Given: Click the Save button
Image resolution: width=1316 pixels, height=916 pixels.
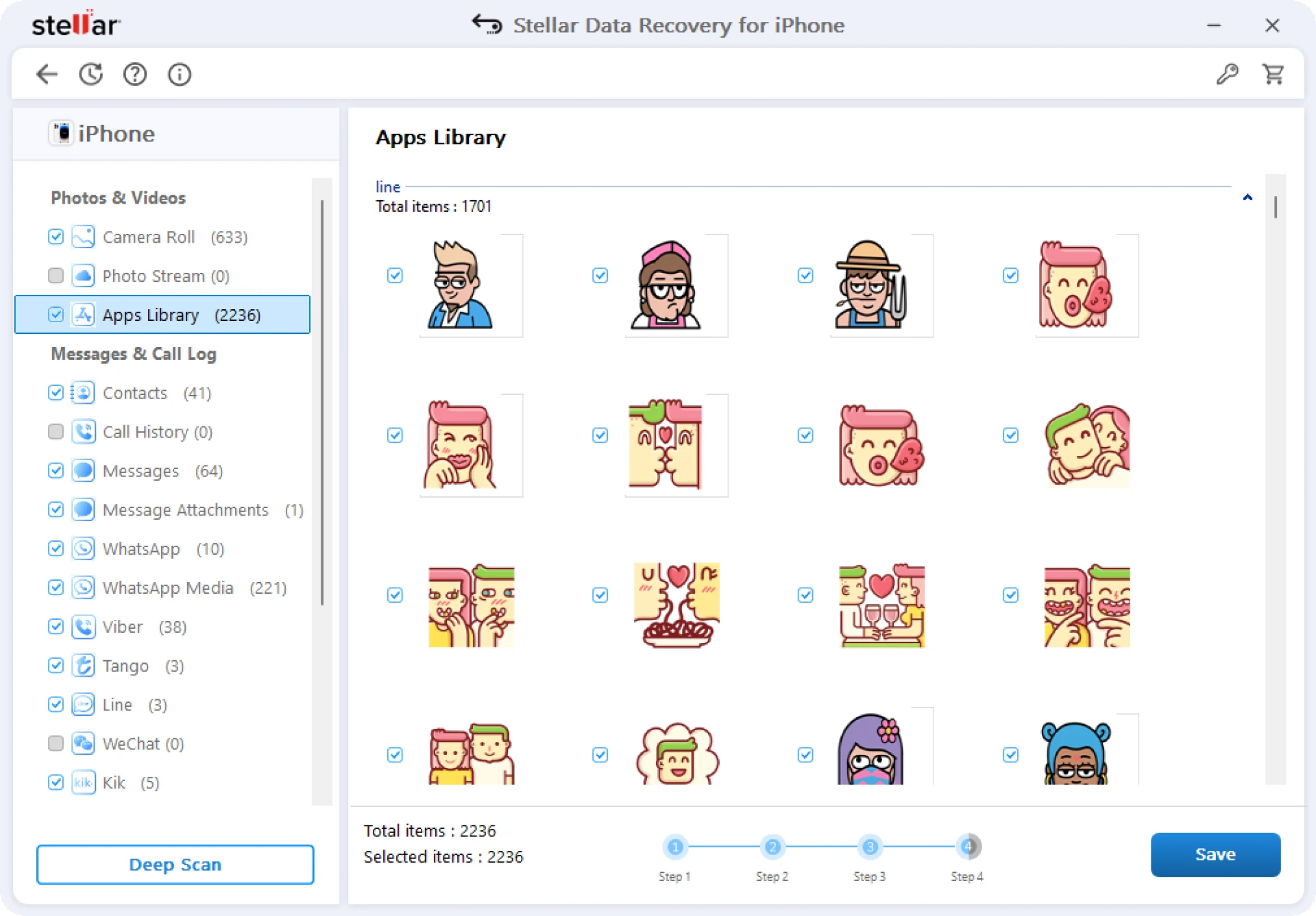Looking at the screenshot, I should (1215, 854).
